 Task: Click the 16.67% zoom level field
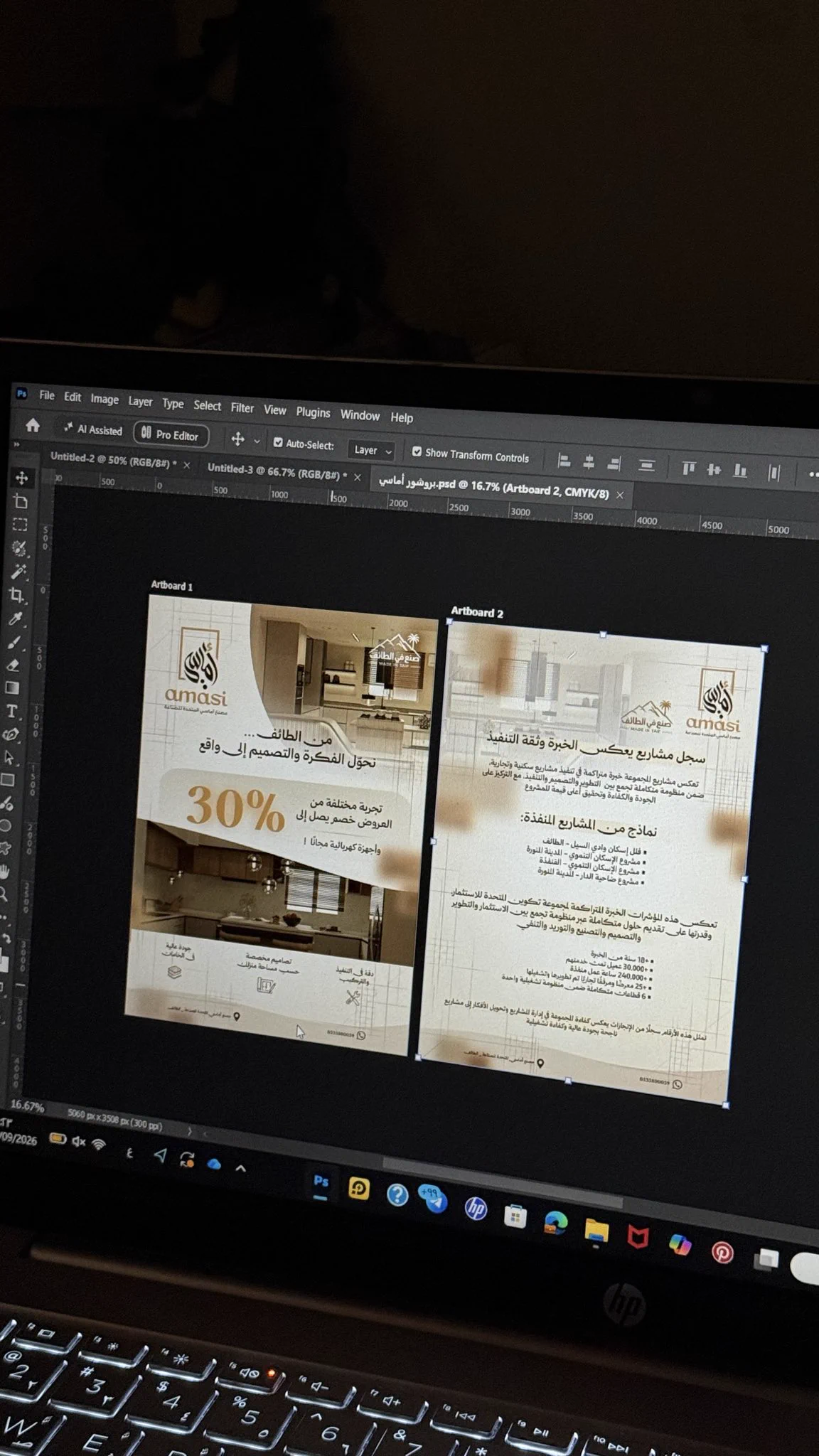pyautogui.click(x=28, y=1106)
